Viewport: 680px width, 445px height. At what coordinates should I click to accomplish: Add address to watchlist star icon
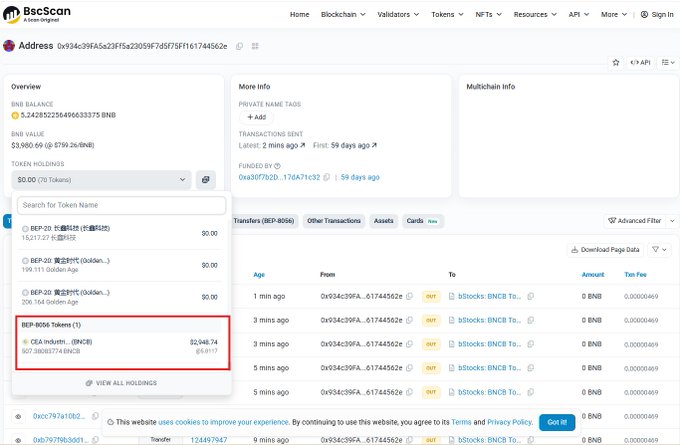pyautogui.click(x=615, y=62)
